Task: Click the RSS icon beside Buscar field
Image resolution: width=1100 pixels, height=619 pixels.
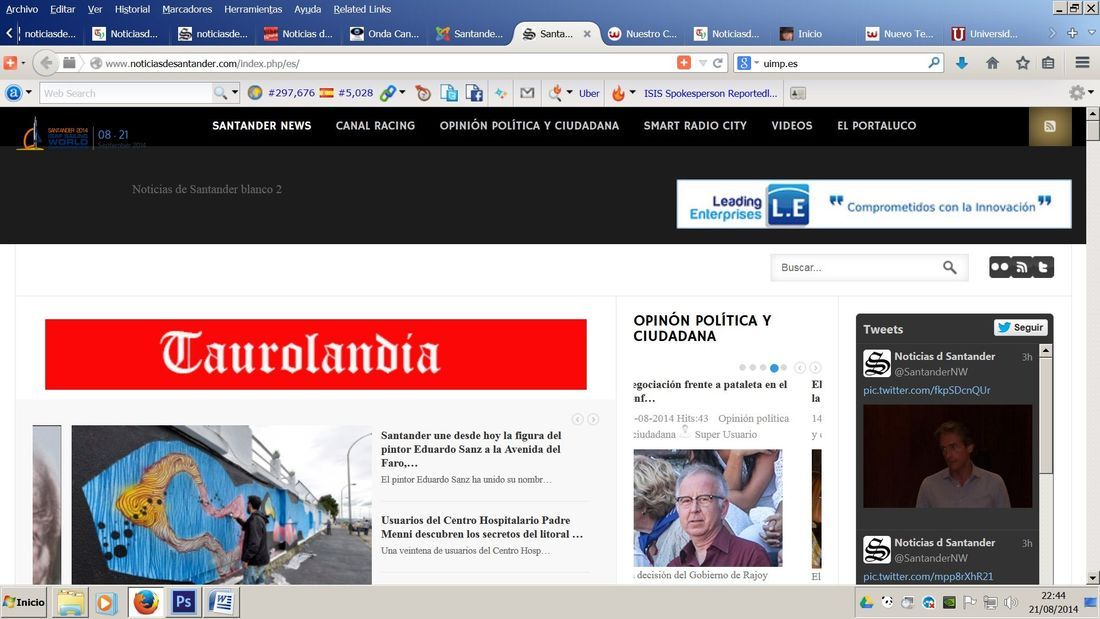Action: [1022, 267]
